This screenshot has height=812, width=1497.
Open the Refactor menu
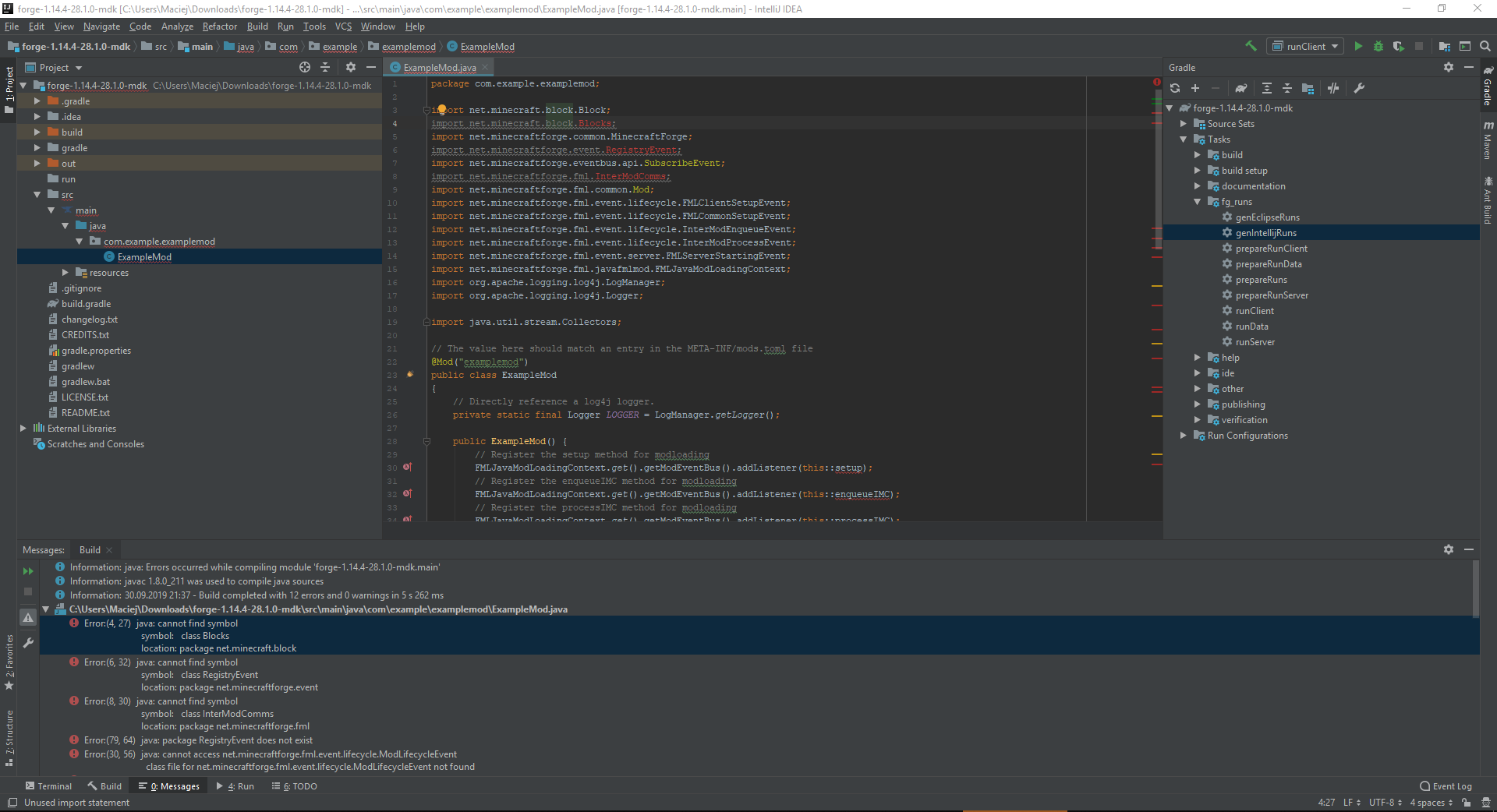220,26
